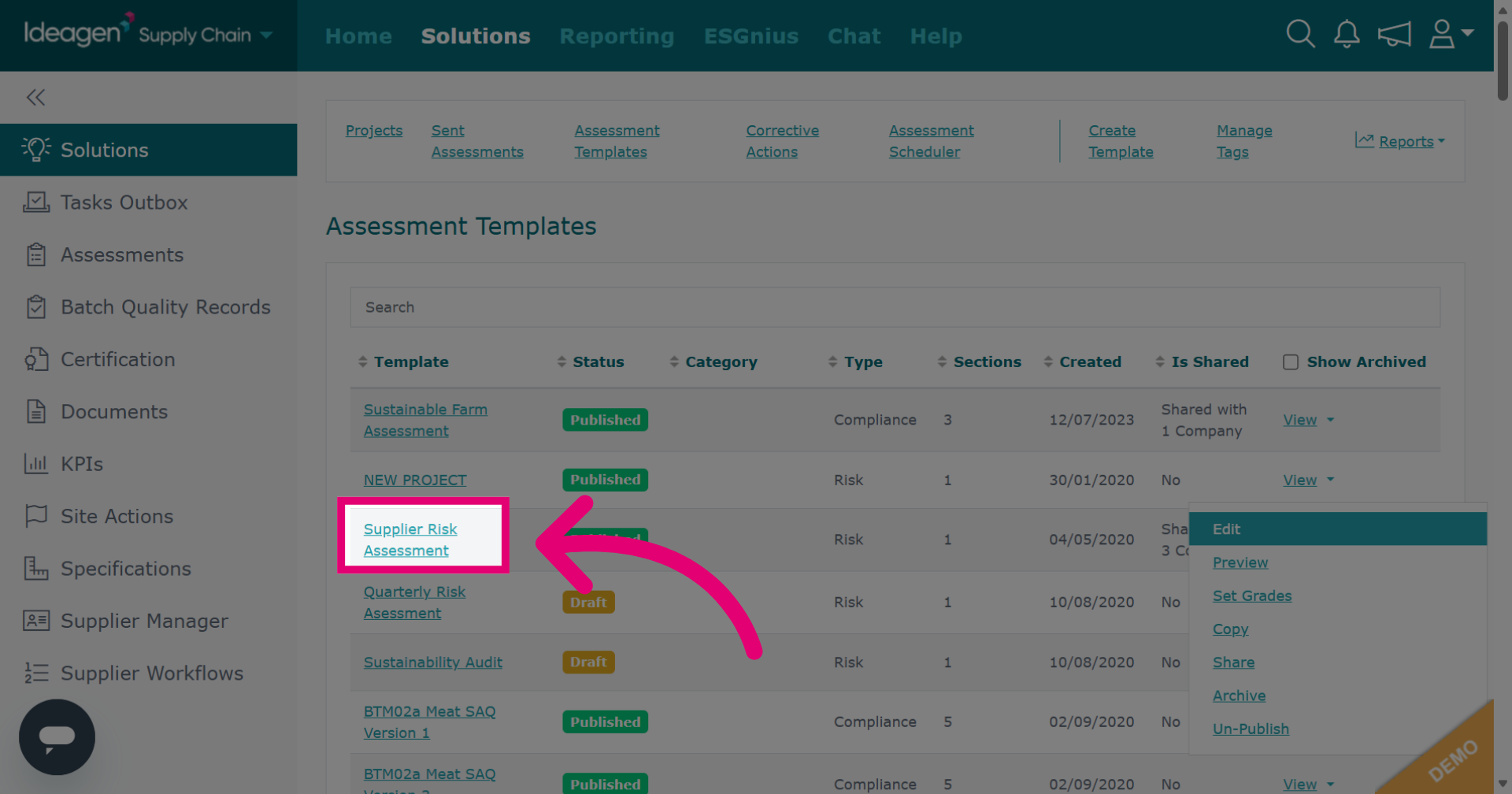Open the dropdown arrow for Sustainable Farm Assessment
1512x794 pixels.
[x=1330, y=420]
